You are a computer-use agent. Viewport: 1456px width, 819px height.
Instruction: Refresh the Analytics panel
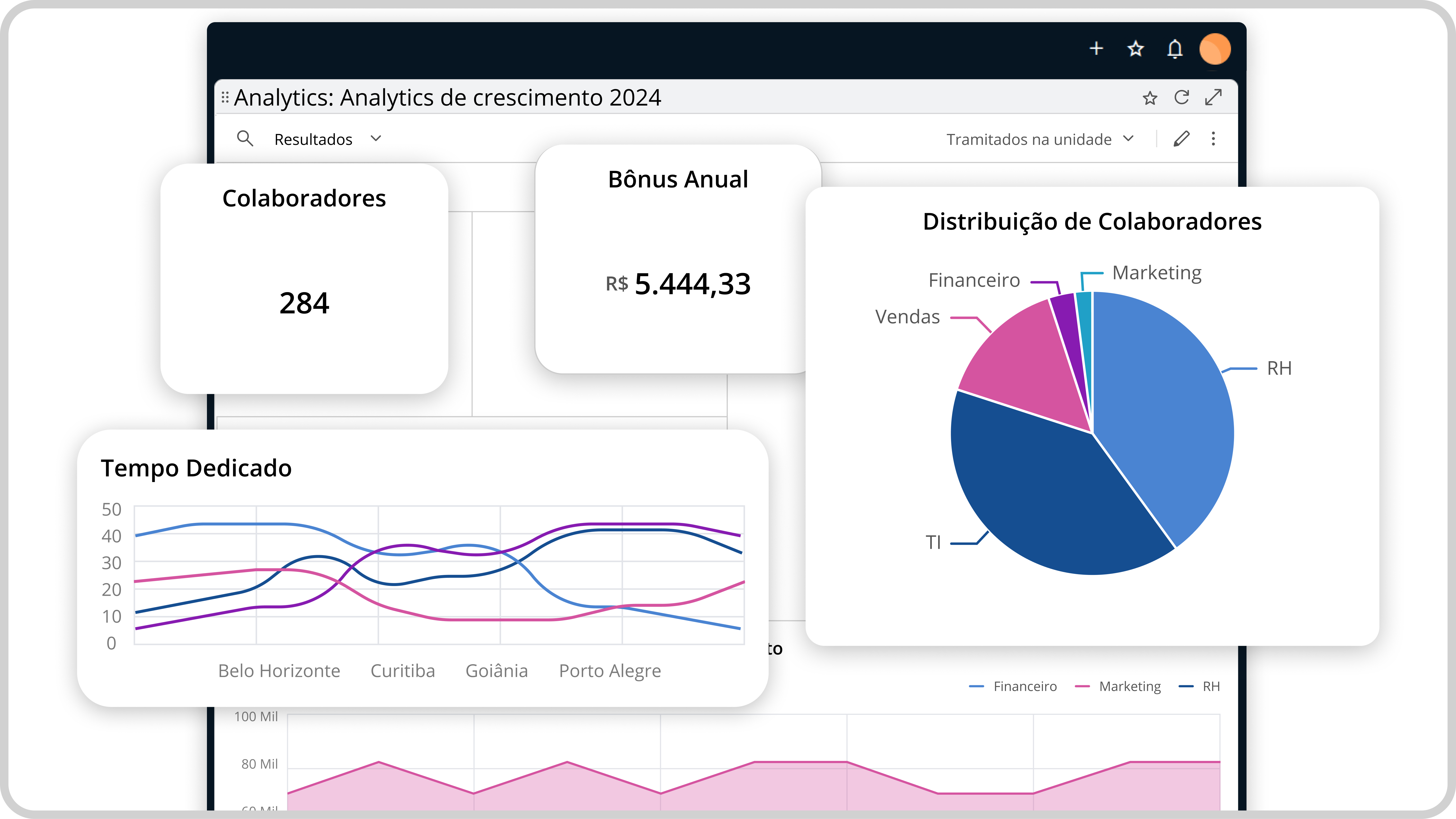1181,98
